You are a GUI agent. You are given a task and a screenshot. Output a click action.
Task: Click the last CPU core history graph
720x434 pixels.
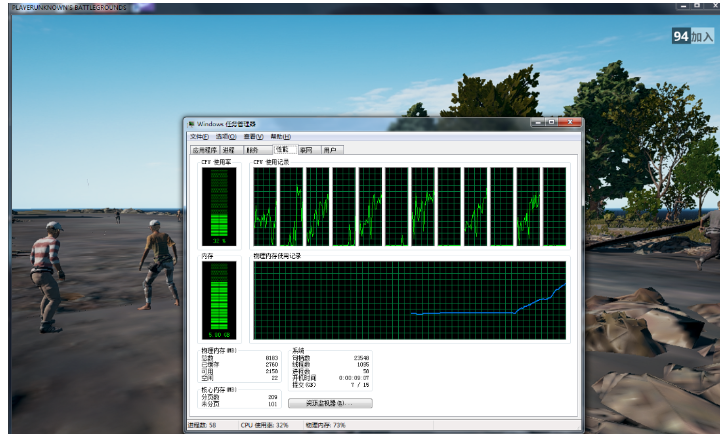(x=554, y=207)
